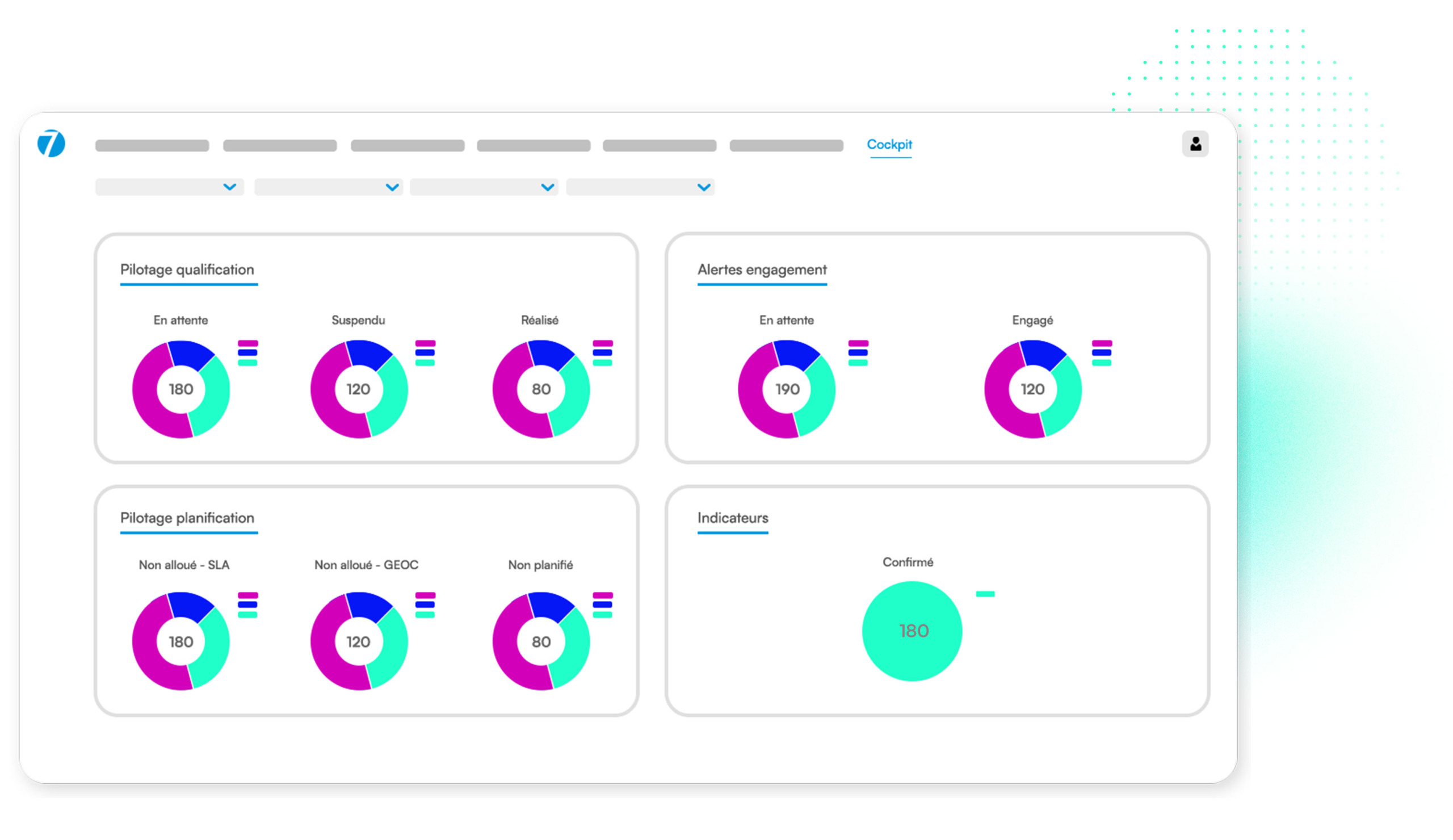
Task: Click the Confirmé label
Action: (908, 562)
